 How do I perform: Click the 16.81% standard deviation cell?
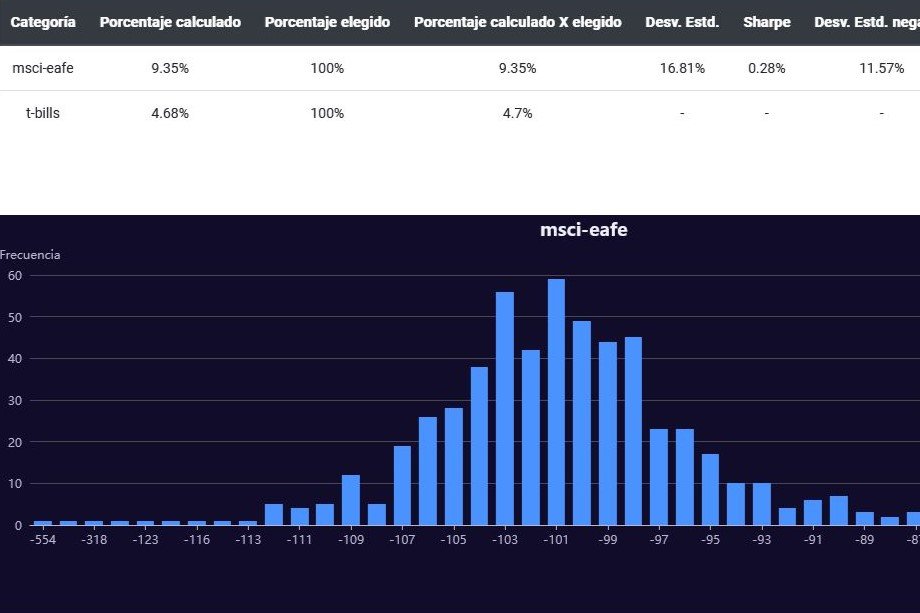682,68
